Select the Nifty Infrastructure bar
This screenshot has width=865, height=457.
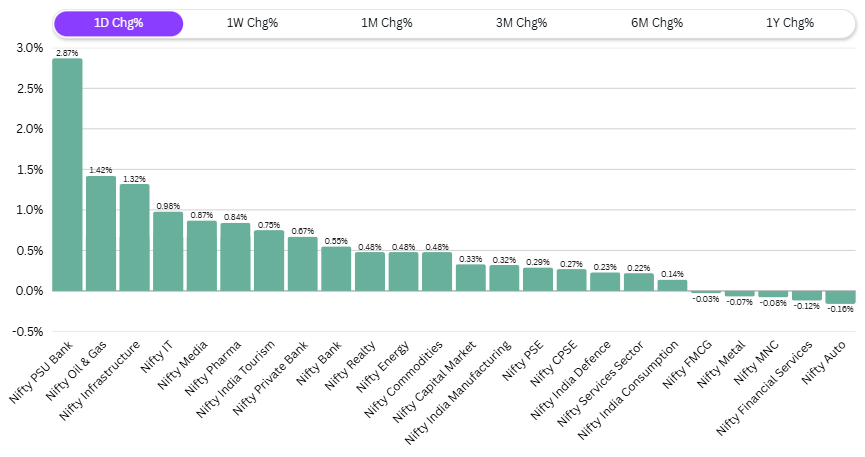[134, 237]
